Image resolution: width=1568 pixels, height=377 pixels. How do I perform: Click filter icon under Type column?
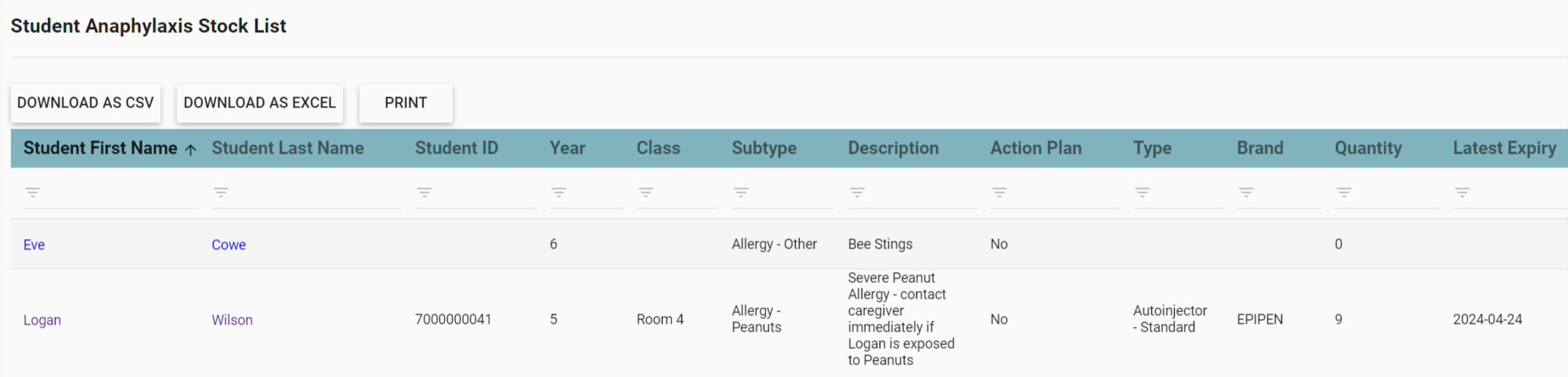point(1142,192)
